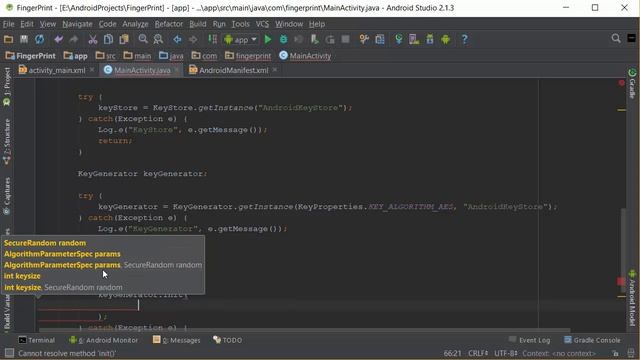Click the java breadcrumb folder
Screen dimensions: 640x360
coord(171,56)
